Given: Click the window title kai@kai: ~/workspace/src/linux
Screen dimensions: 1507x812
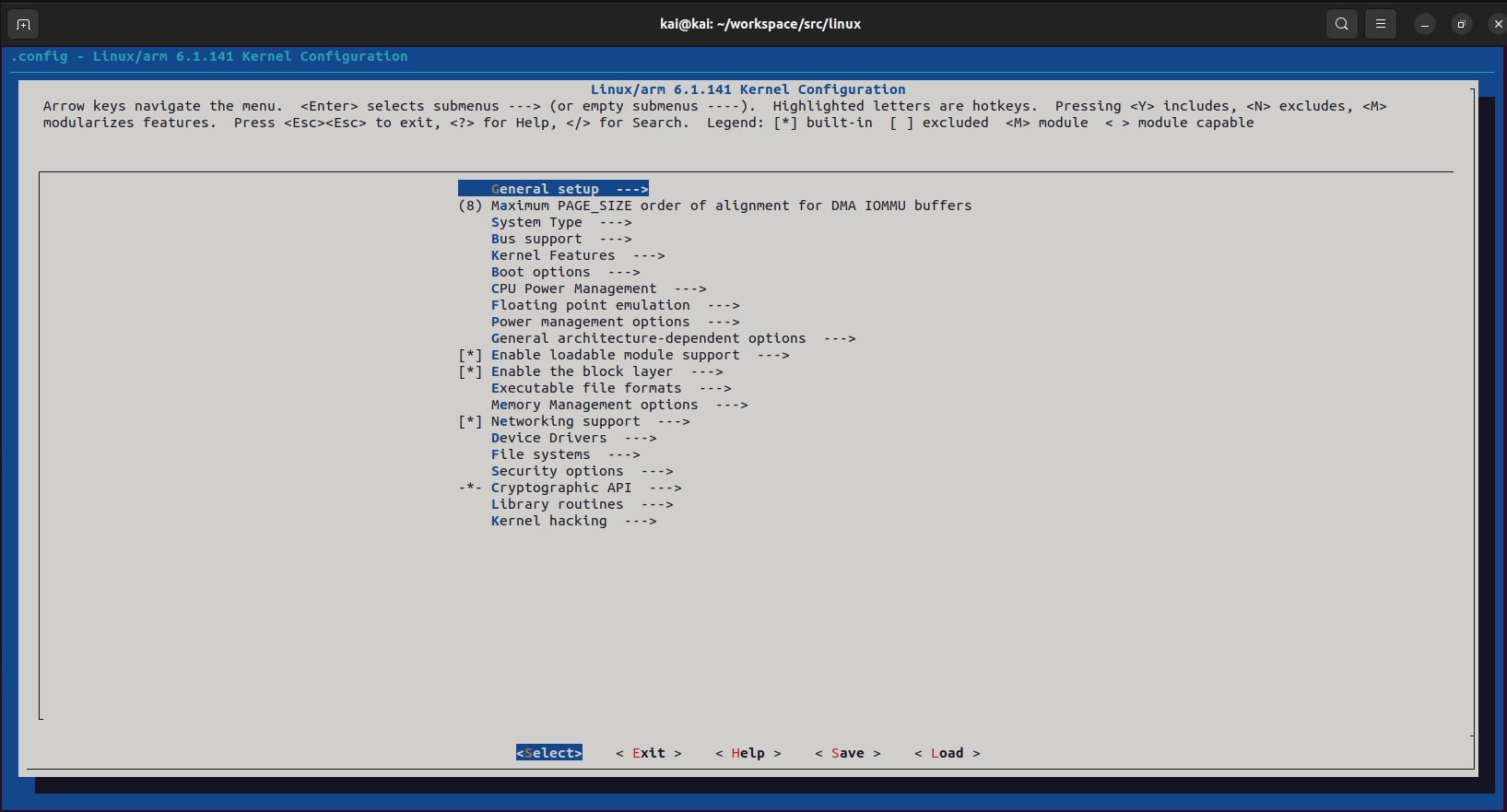Looking at the screenshot, I should point(760,24).
